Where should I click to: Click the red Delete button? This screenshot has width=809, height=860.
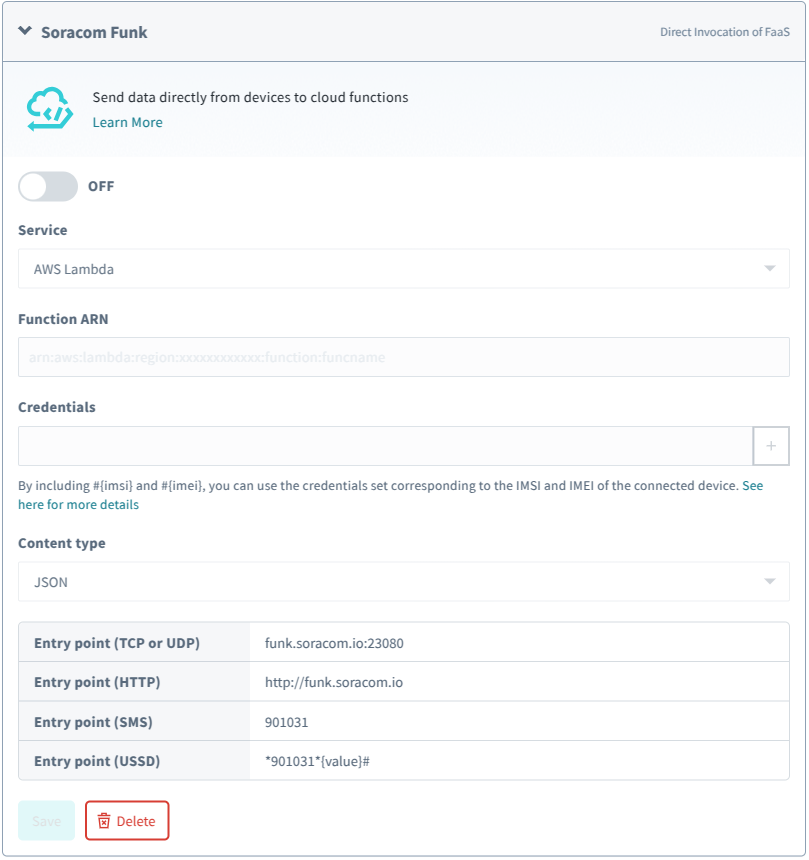coord(127,821)
